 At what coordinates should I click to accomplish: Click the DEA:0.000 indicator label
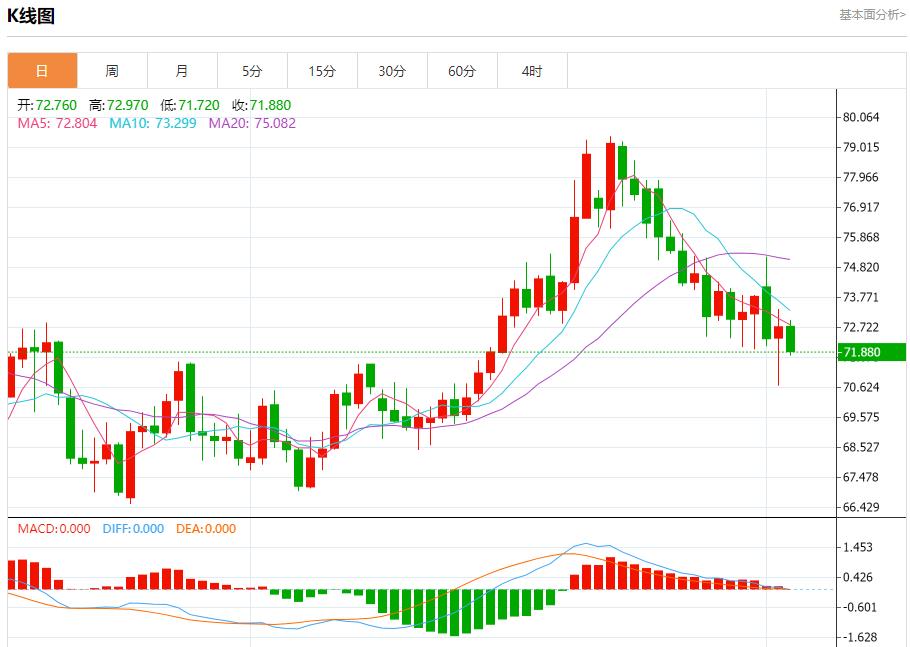click(206, 529)
